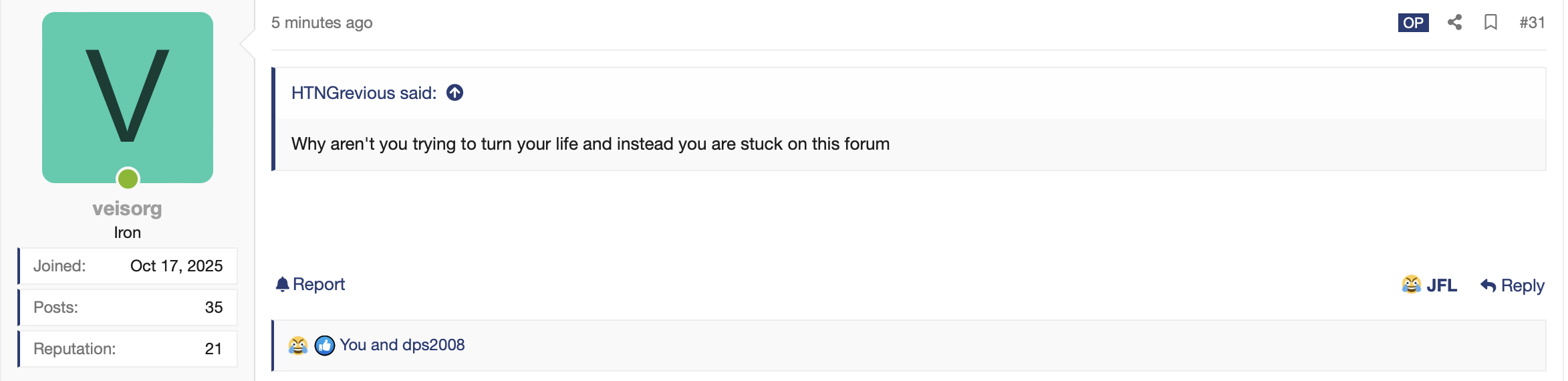
Task: Click the OP badge
Action: (1413, 22)
